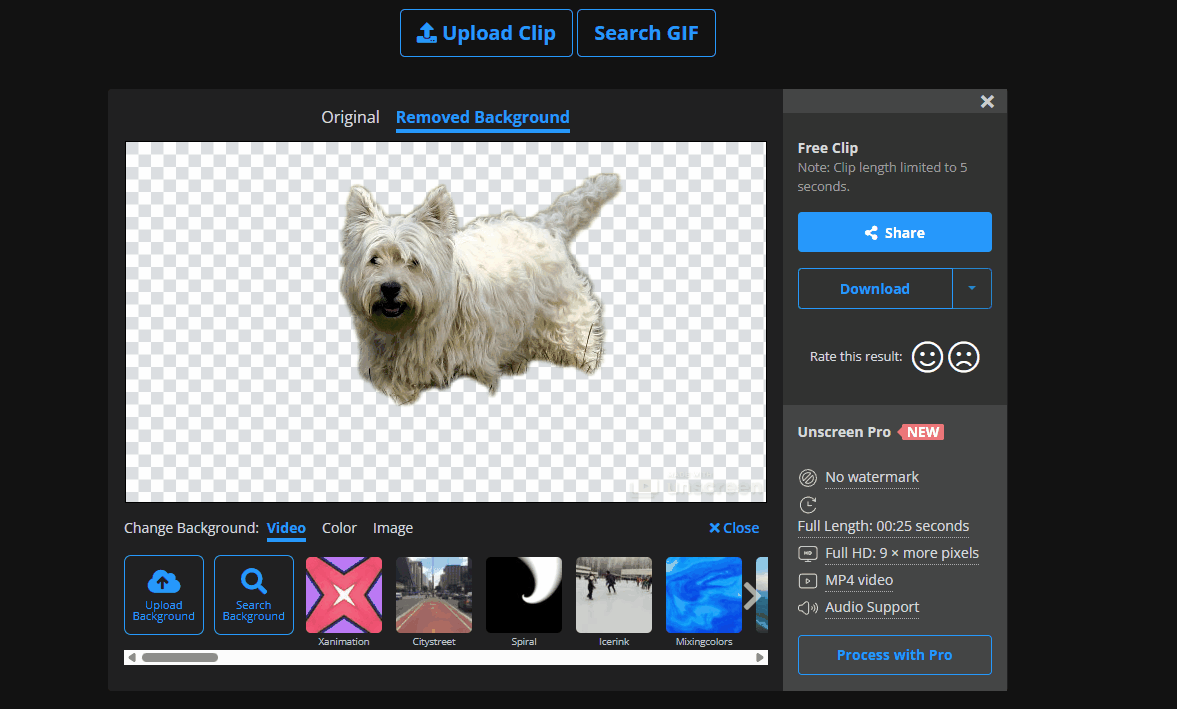Open the Download options dropdown arrow
This screenshot has width=1177, height=709.
click(x=972, y=288)
